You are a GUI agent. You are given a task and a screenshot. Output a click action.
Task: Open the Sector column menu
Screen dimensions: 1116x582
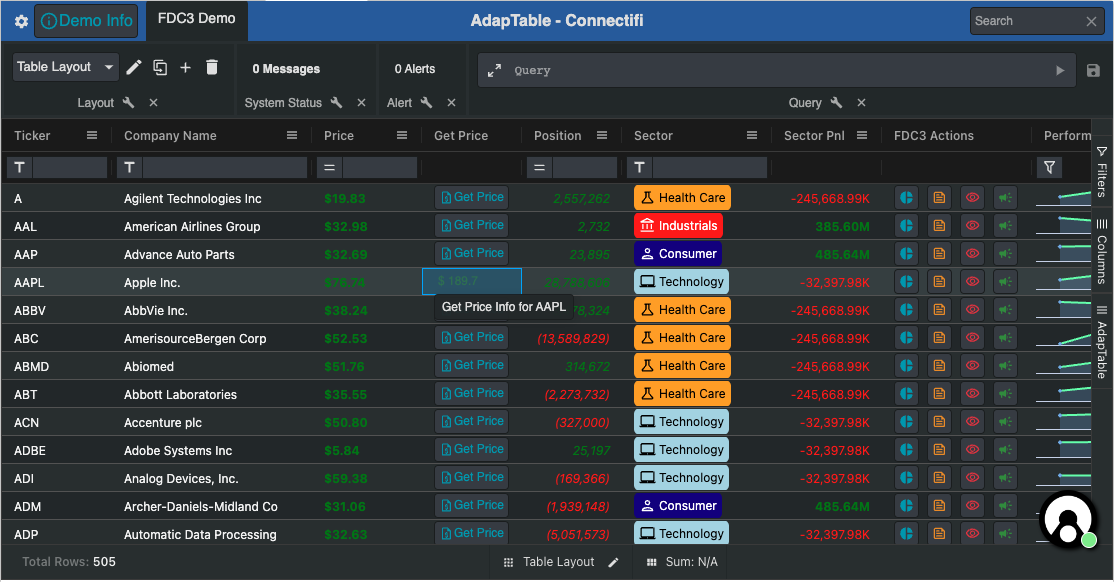pyautogui.click(x=752, y=135)
